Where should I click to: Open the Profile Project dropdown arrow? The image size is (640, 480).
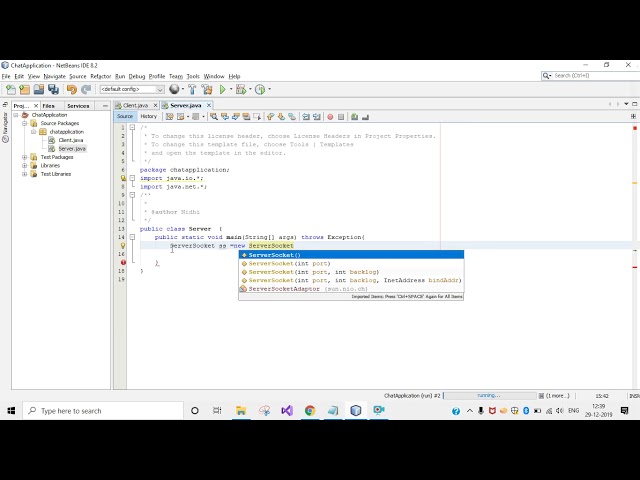(x=269, y=89)
